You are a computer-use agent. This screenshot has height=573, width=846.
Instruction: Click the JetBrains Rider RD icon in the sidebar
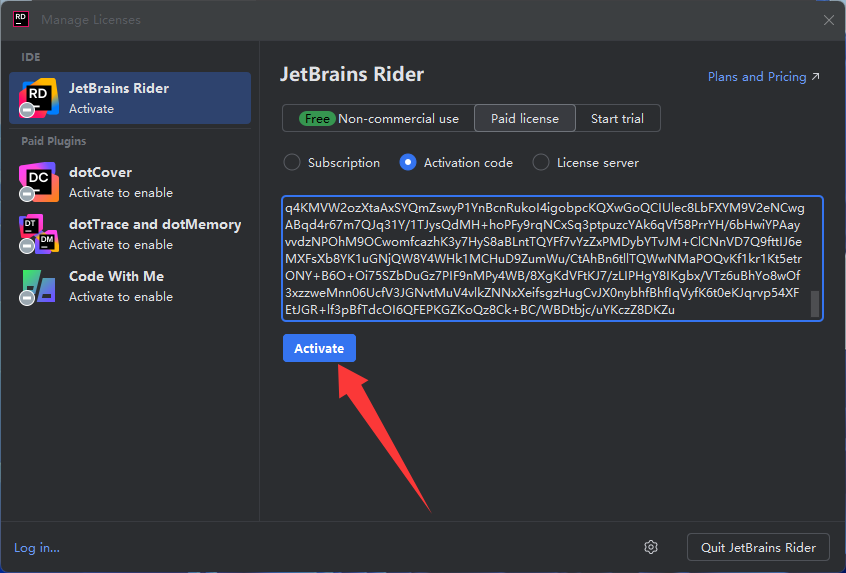[x=38, y=98]
